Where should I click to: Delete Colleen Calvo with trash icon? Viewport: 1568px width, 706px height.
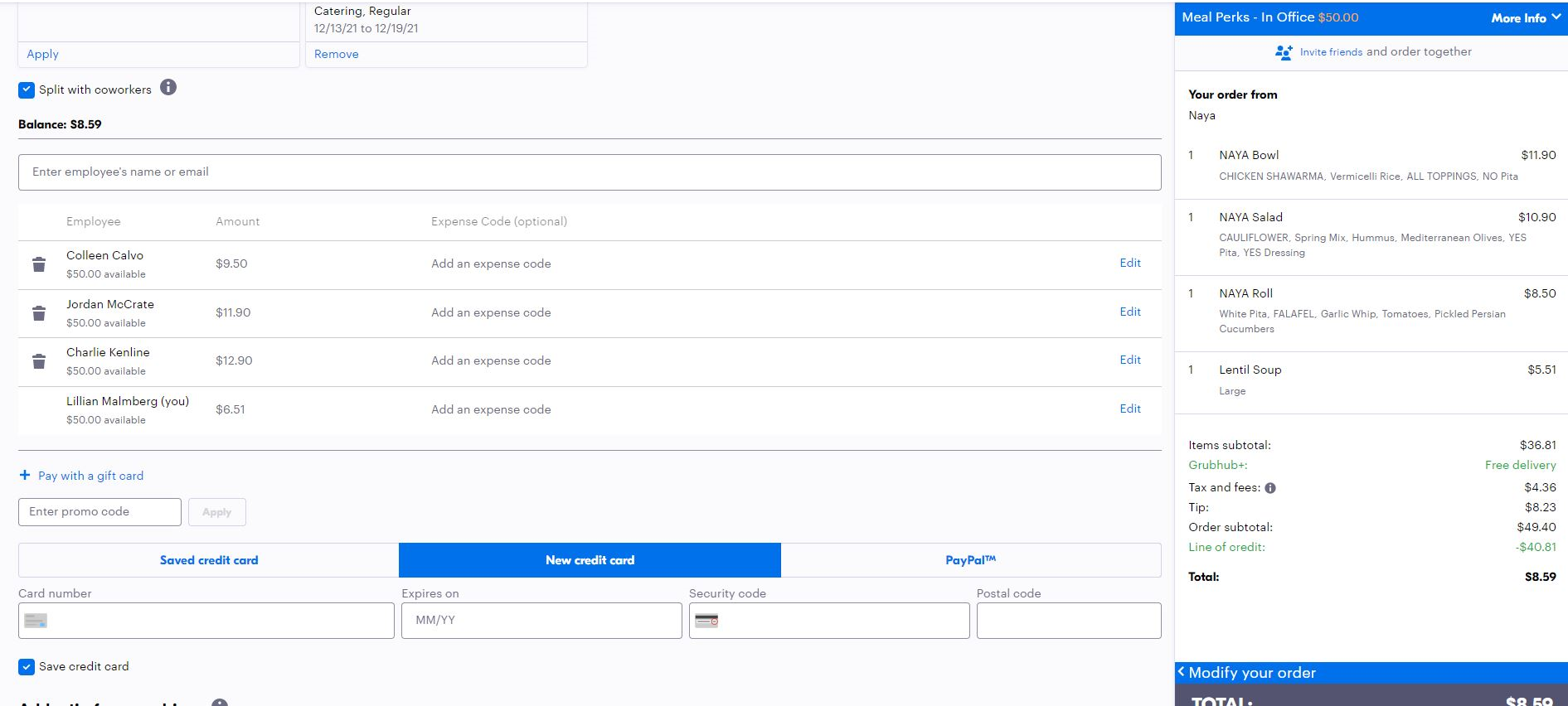point(39,264)
